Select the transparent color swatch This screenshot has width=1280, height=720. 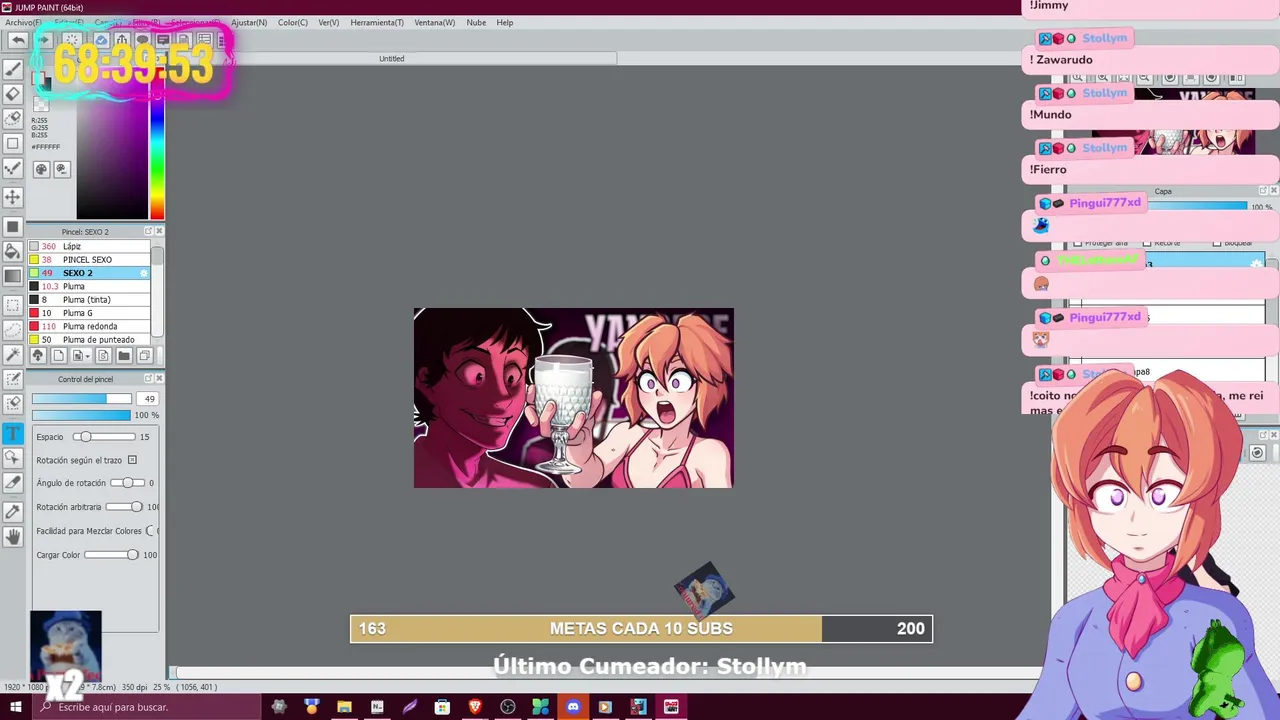[41, 104]
